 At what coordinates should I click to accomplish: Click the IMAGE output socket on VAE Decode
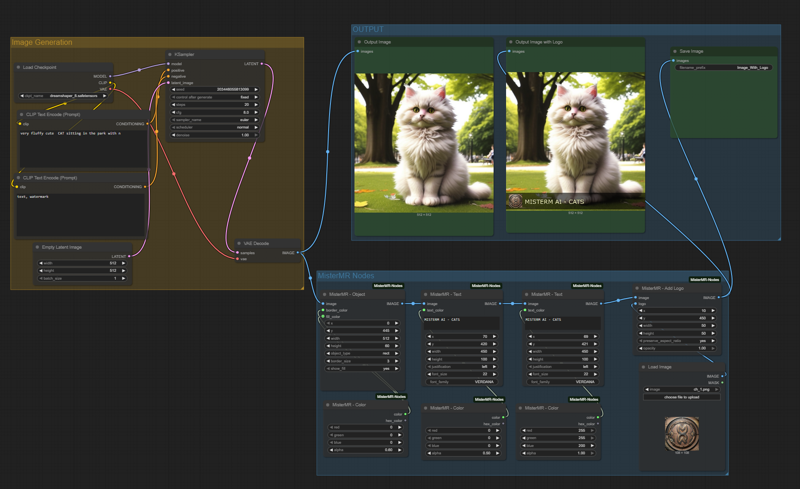coord(298,253)
